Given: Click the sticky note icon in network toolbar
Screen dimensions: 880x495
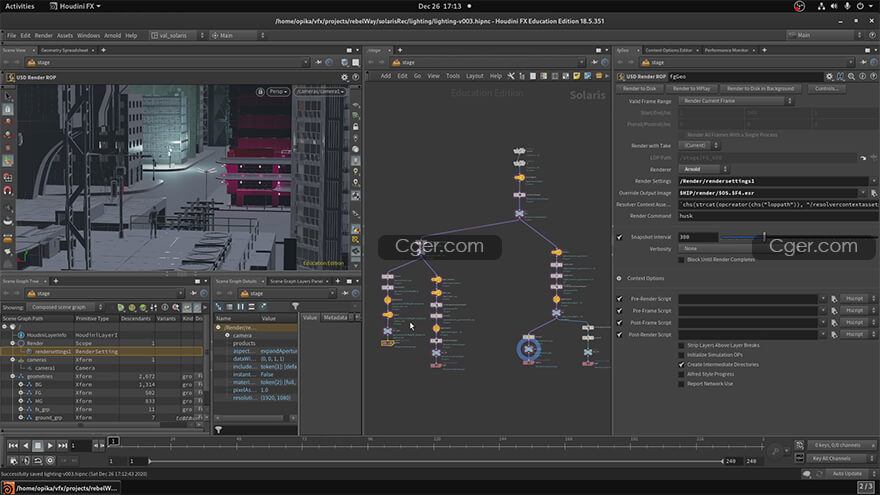Looking at the screenshot, I should [x=576, y=76].
